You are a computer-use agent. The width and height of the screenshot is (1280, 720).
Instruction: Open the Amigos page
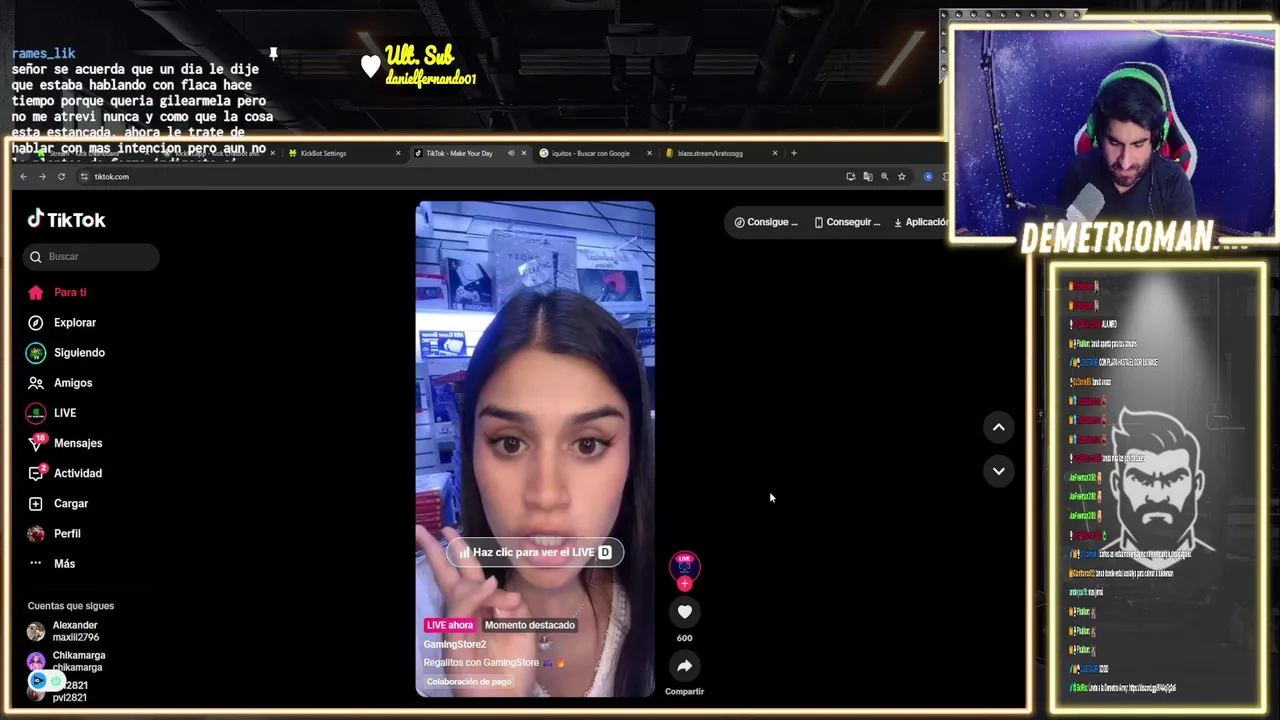(x=73, y=383)
